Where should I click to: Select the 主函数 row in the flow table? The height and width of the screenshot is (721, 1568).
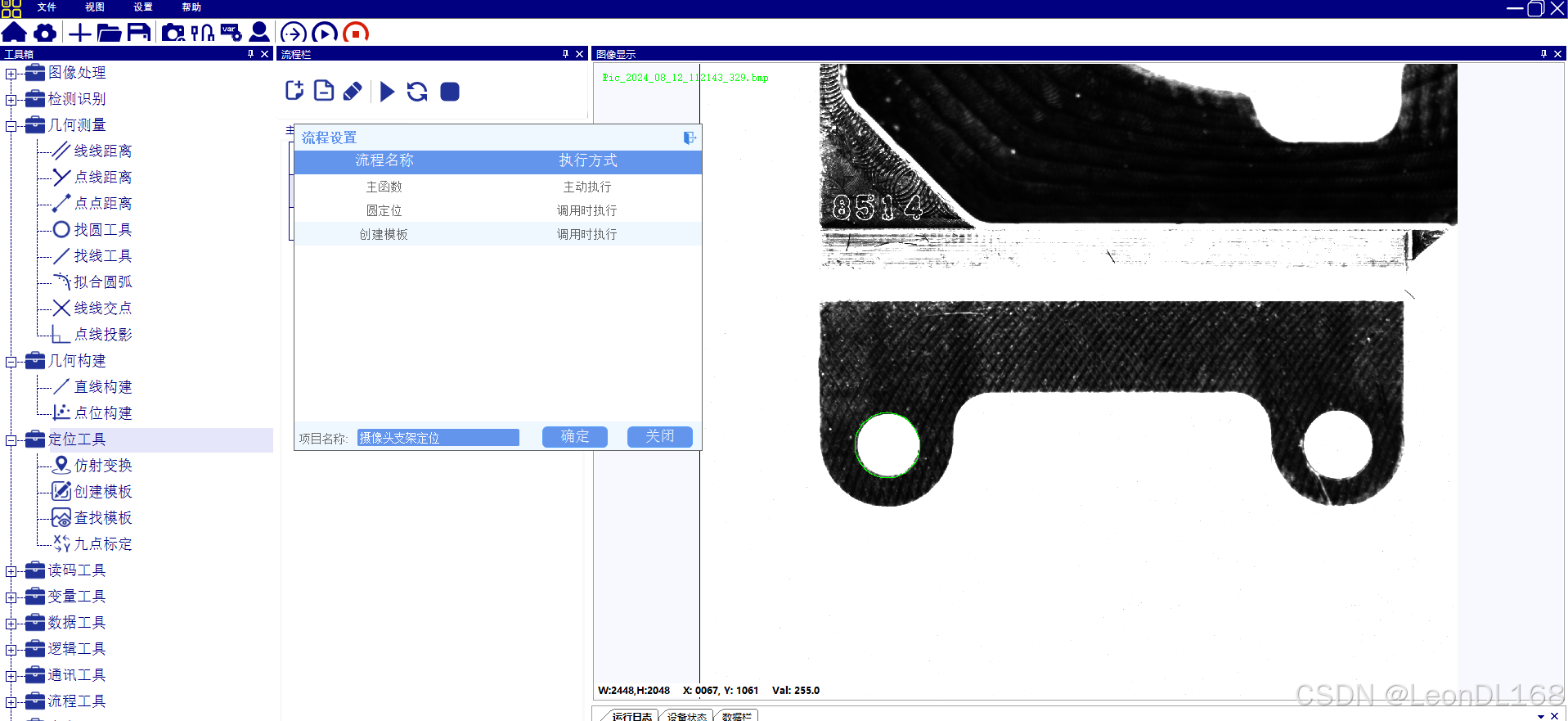click(497, 187)
